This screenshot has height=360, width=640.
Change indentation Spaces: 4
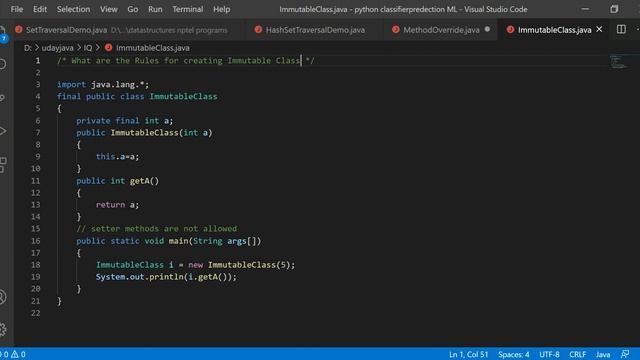(513, 354)
